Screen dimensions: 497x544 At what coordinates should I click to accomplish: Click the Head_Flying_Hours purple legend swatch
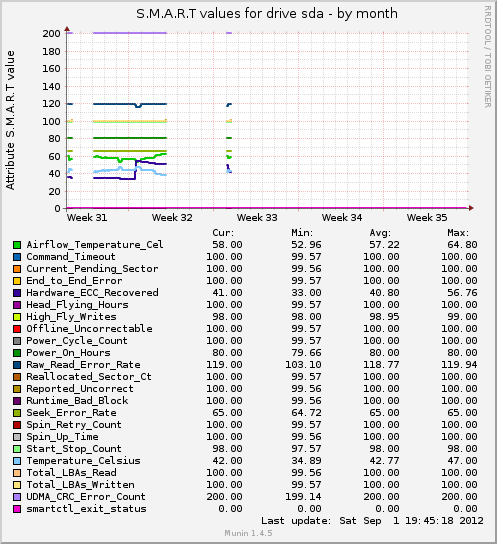17,305
